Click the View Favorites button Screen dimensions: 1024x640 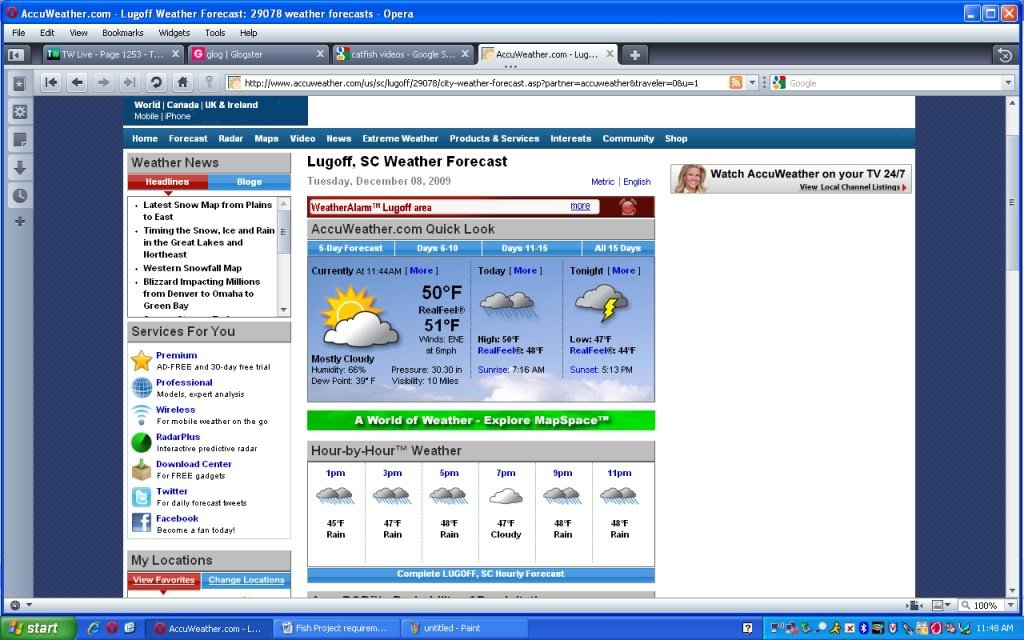(164, 580)
